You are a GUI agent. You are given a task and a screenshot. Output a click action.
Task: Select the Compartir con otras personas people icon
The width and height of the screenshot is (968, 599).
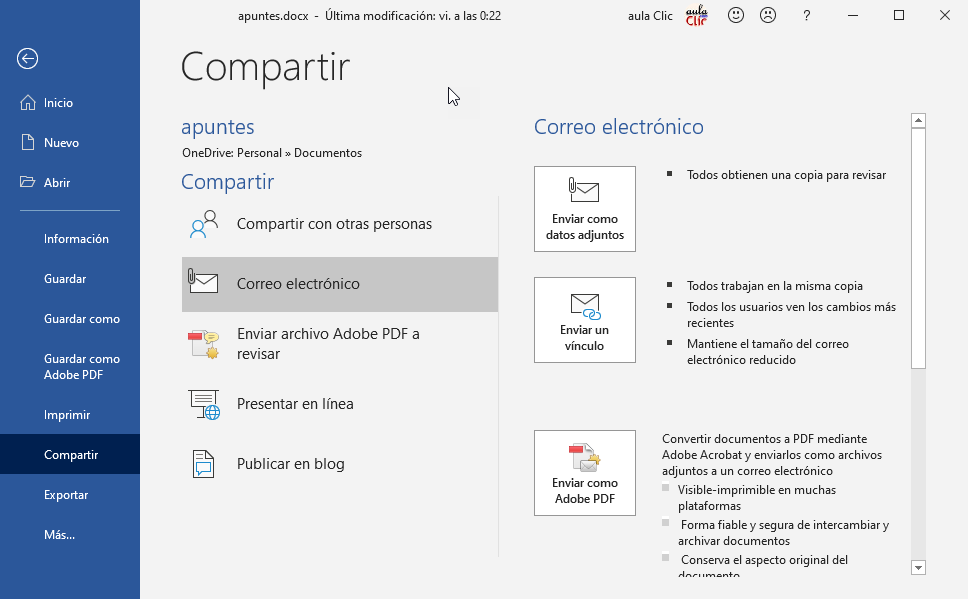pos(204,223)
